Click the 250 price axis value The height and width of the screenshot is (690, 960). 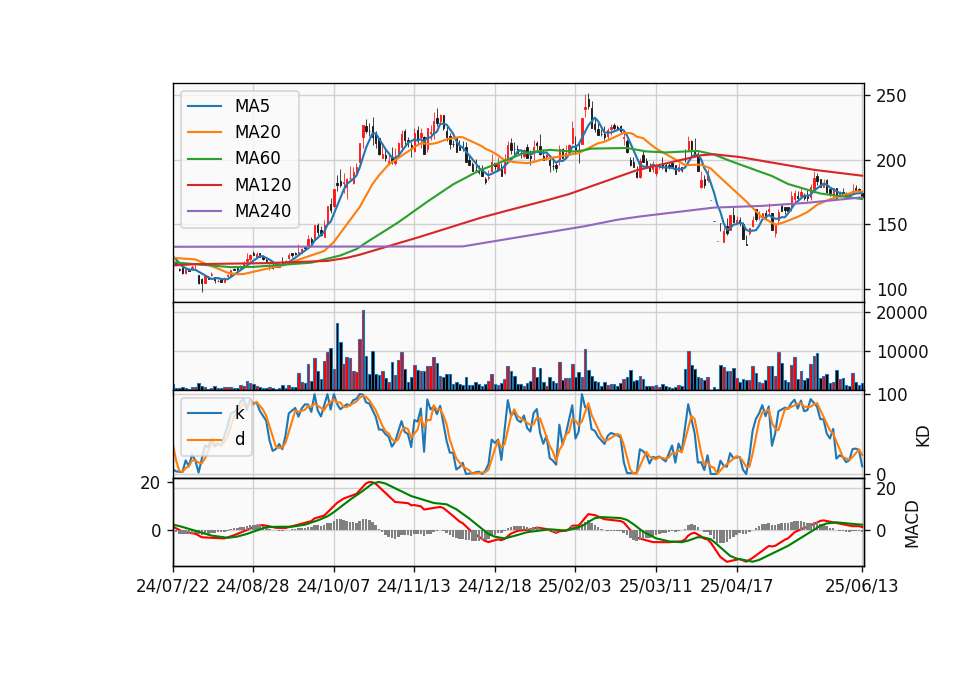coord(891,96)
